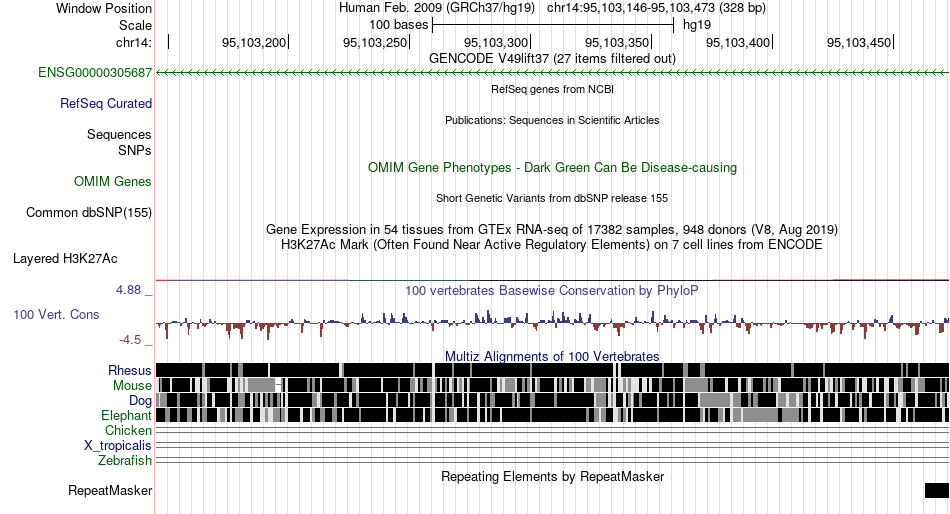950x514 pixels.
Task: Click 100 vertebrates Basewise Conservation by PhyloP title
Action: click(552, 290)
